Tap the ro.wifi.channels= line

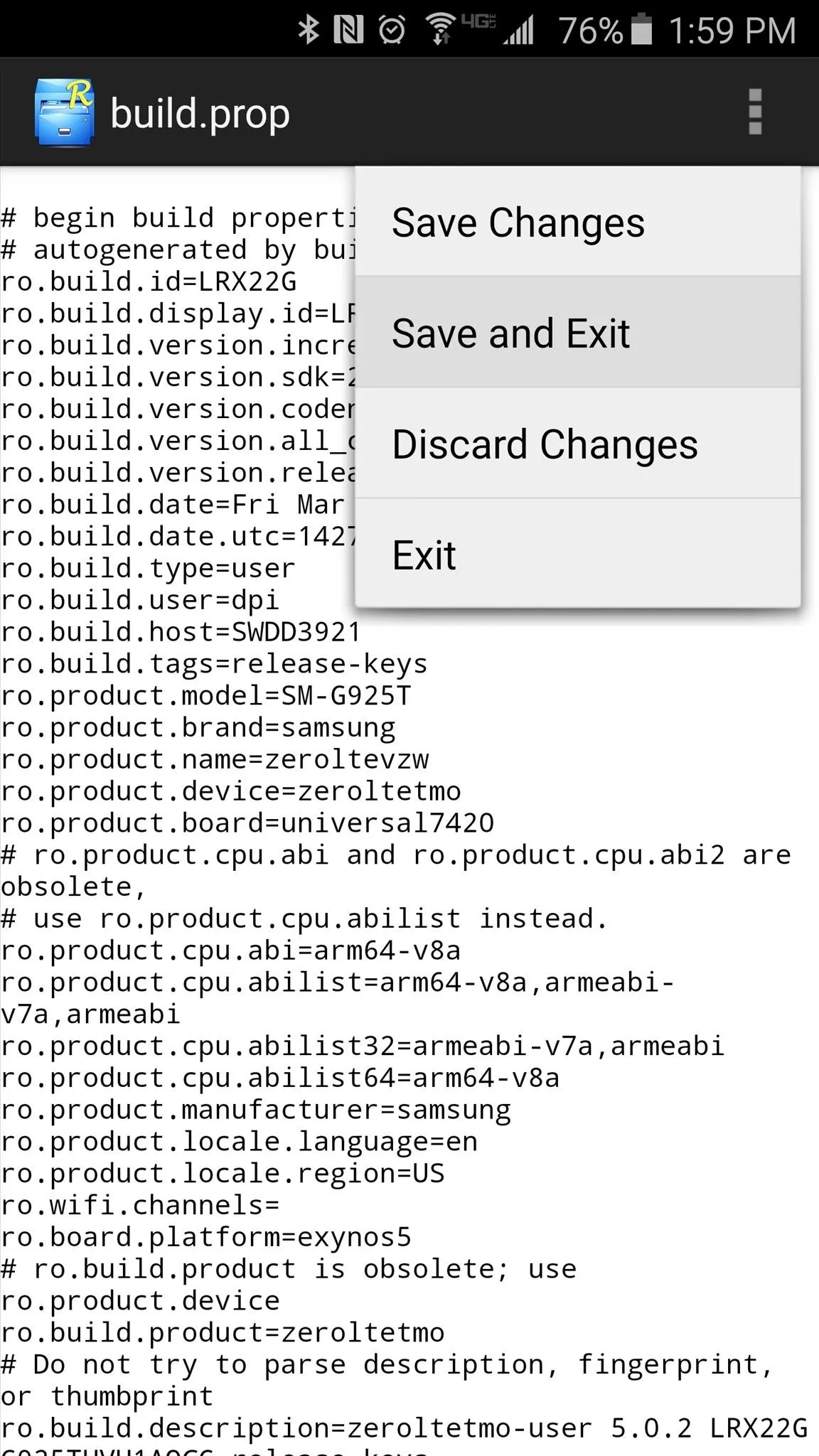tap(140, 1204)
